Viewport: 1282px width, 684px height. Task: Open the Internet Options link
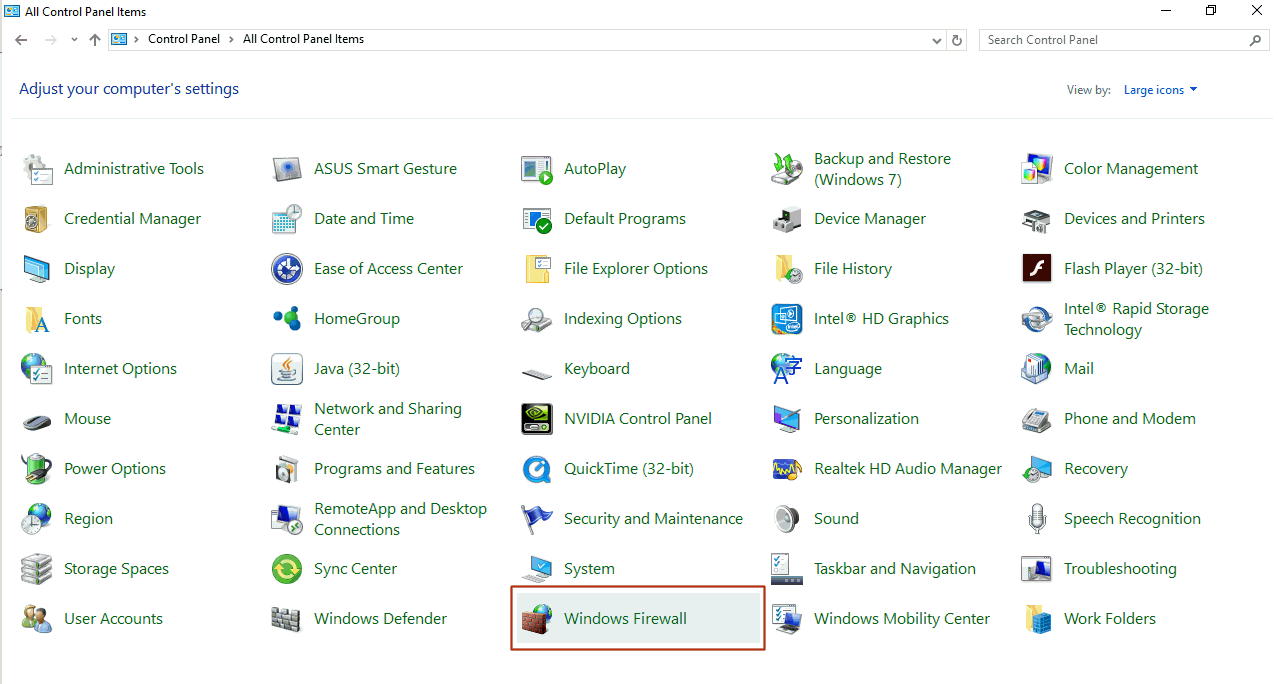click(x=120, y=369)
